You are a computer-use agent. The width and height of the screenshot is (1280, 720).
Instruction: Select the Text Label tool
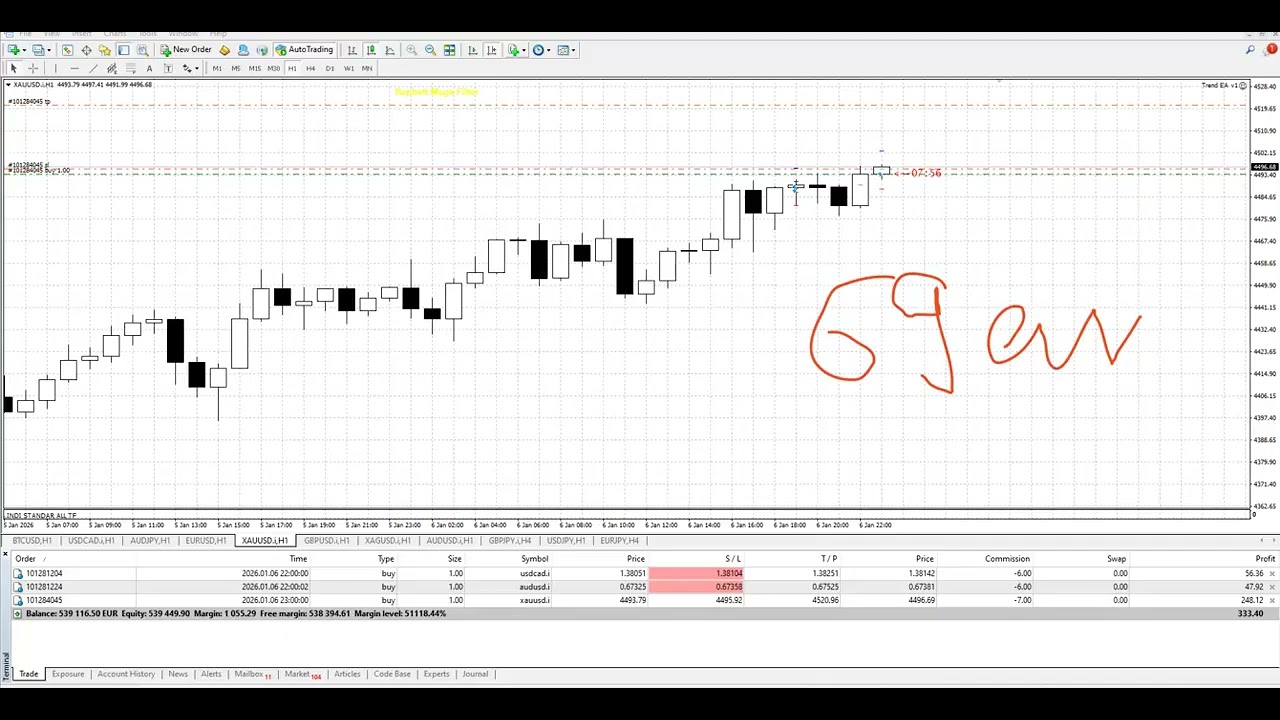click(x=168, y=68)
